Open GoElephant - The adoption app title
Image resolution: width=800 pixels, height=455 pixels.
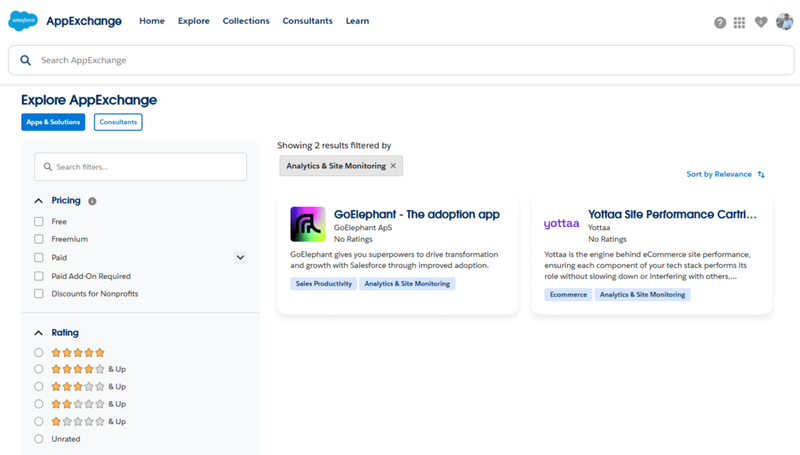[417, 214]
